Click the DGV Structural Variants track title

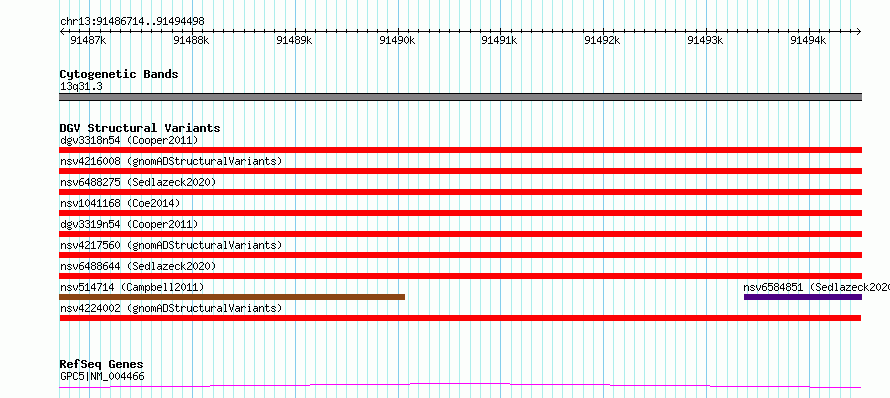tap(140, 128)
